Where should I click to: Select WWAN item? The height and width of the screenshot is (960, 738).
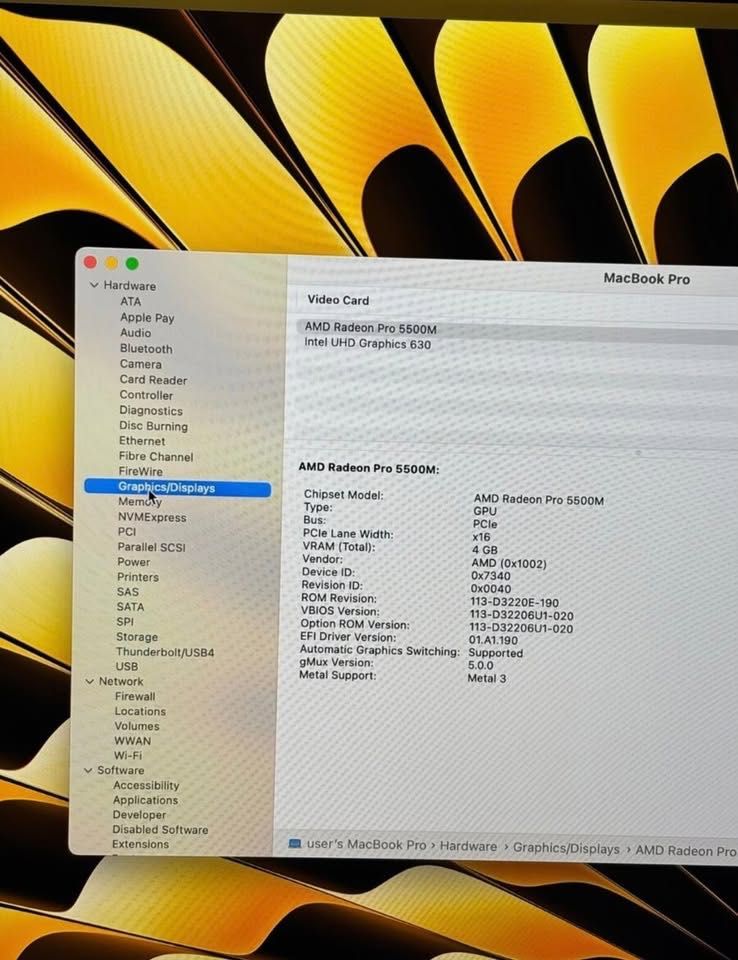[x=132, y=740]
